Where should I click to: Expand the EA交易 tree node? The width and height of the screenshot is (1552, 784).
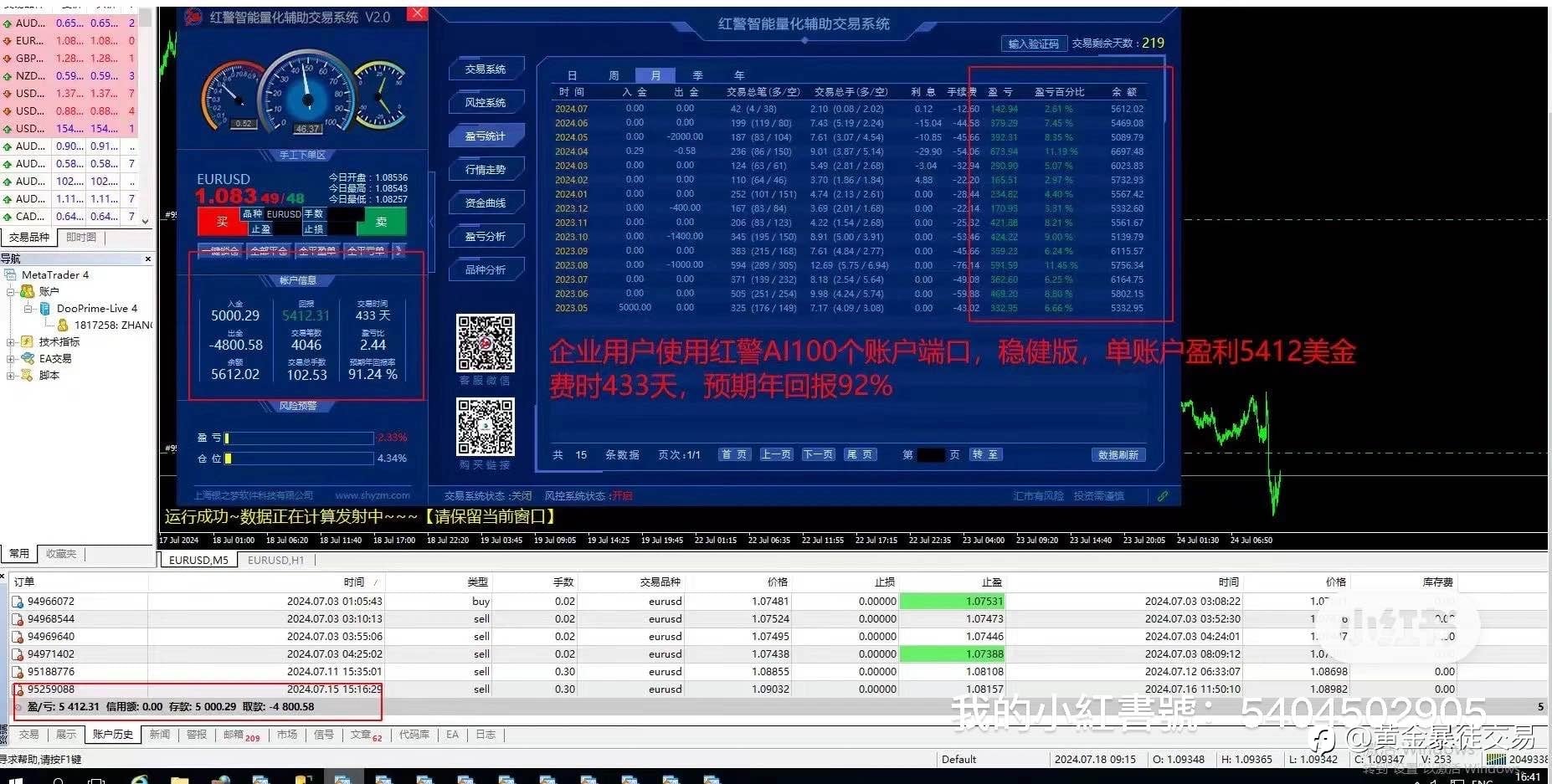11,359
